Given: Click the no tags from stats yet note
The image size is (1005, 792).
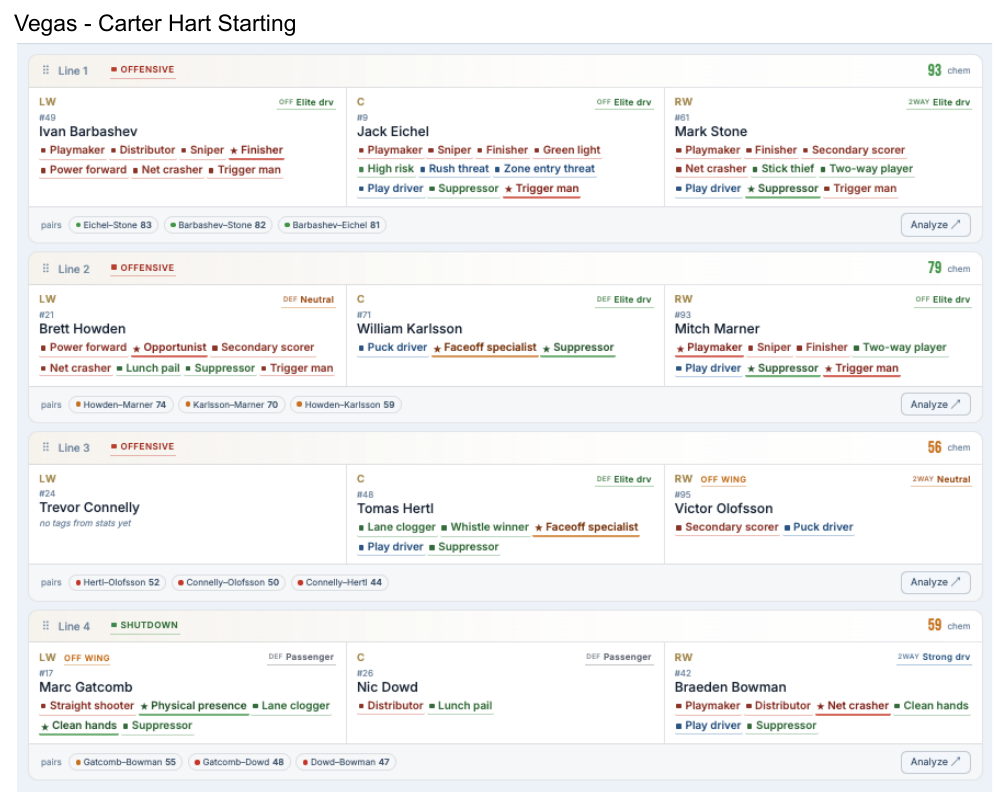Looking at the screenshot, I should click(85, 524).
